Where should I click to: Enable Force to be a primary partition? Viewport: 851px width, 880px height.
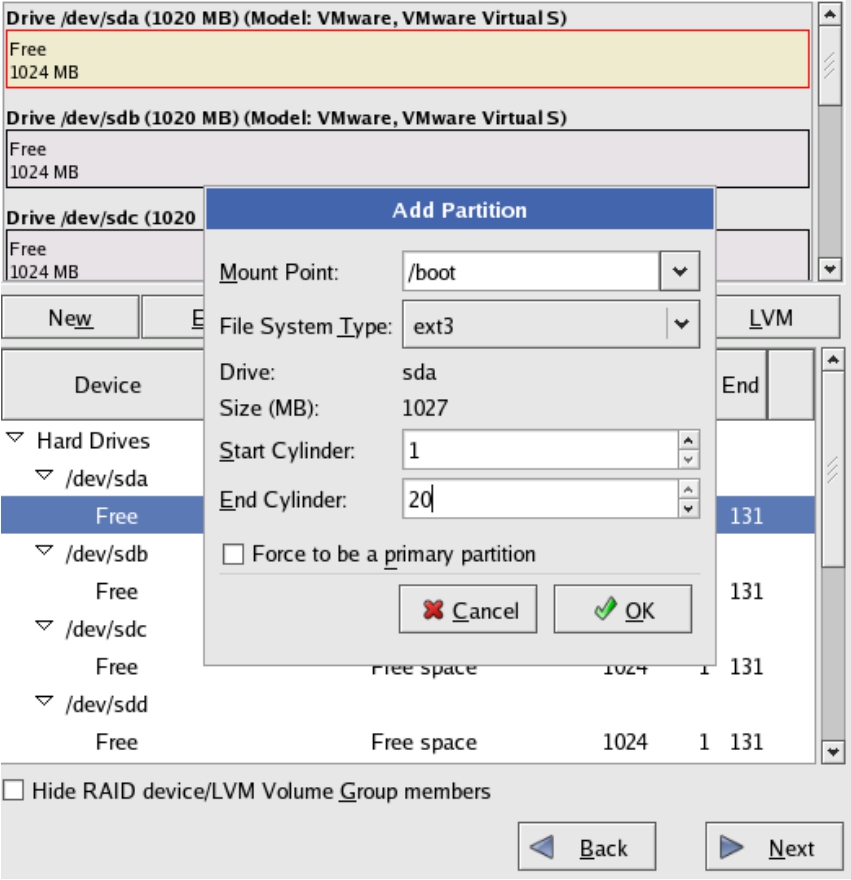point(233,554)
